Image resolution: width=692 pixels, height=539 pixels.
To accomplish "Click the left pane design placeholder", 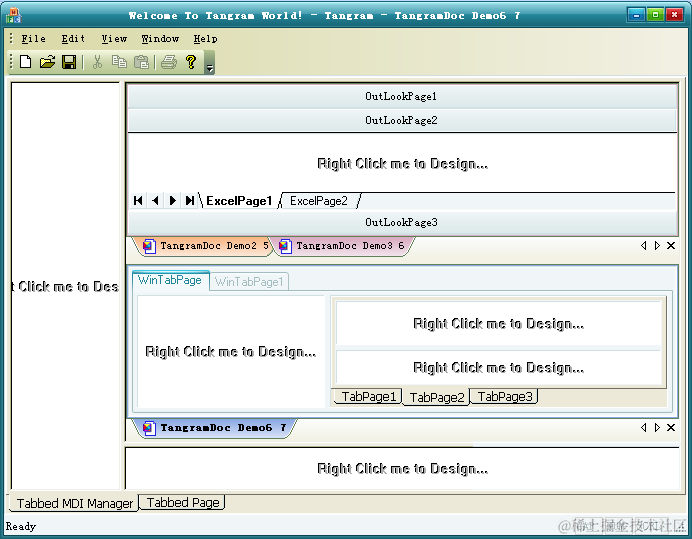I will pyautogui.click(x=65, y=286).
